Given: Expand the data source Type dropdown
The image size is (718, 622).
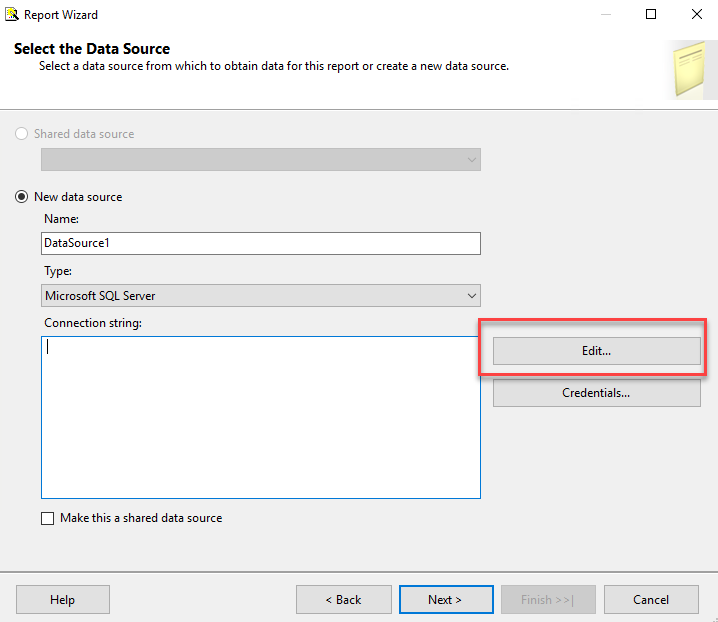Looking at the screenshot, I should pos(260,296).
